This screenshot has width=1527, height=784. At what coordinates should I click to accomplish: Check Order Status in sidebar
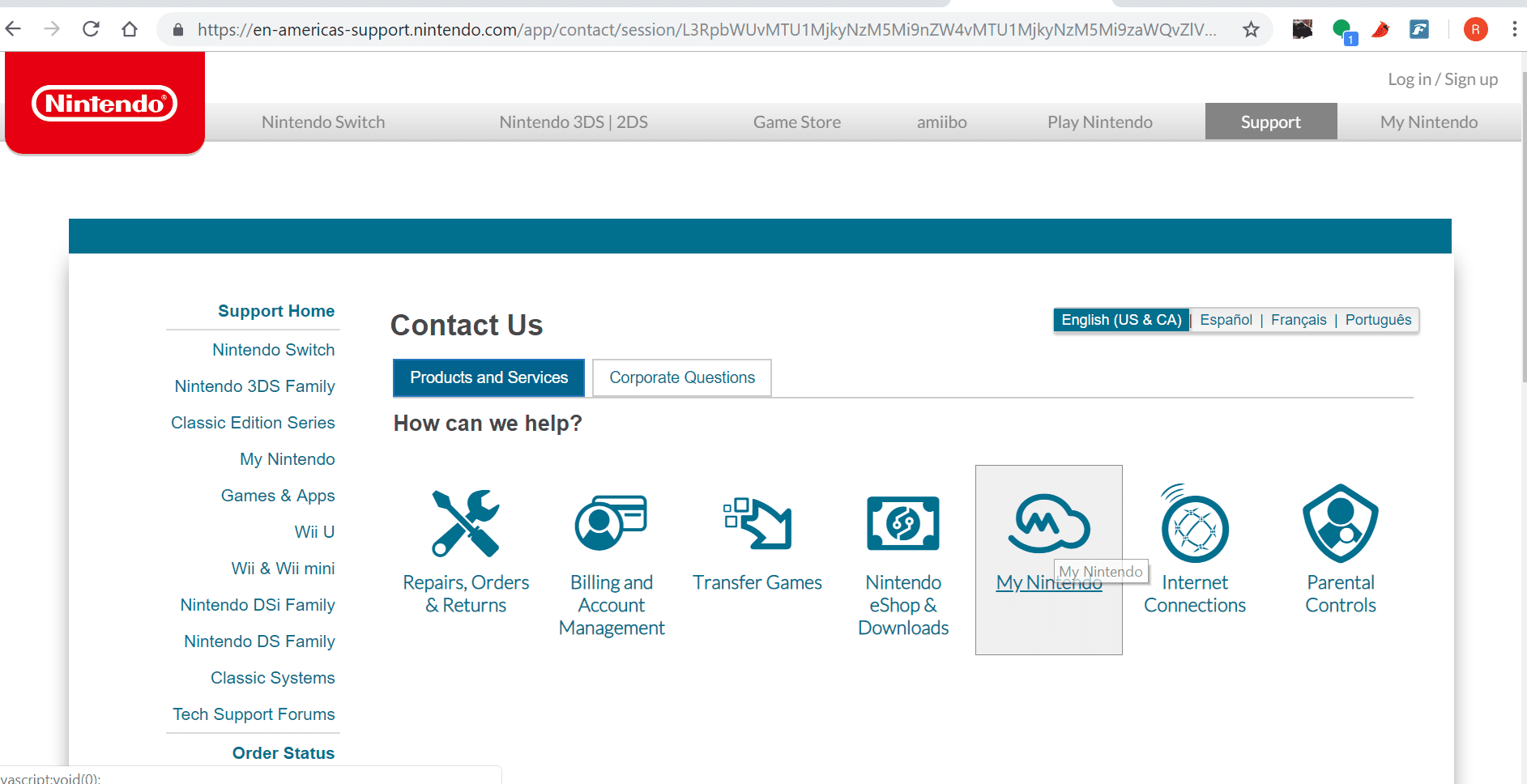click(x=284, y=753)
